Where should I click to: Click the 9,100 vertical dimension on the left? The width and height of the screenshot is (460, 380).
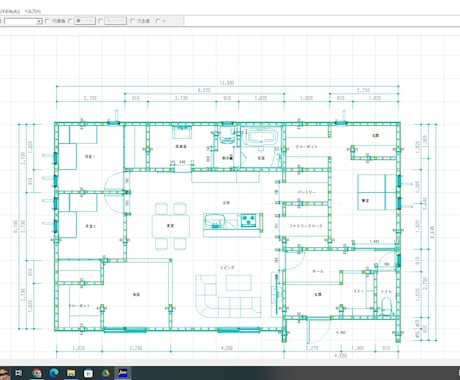15,226
